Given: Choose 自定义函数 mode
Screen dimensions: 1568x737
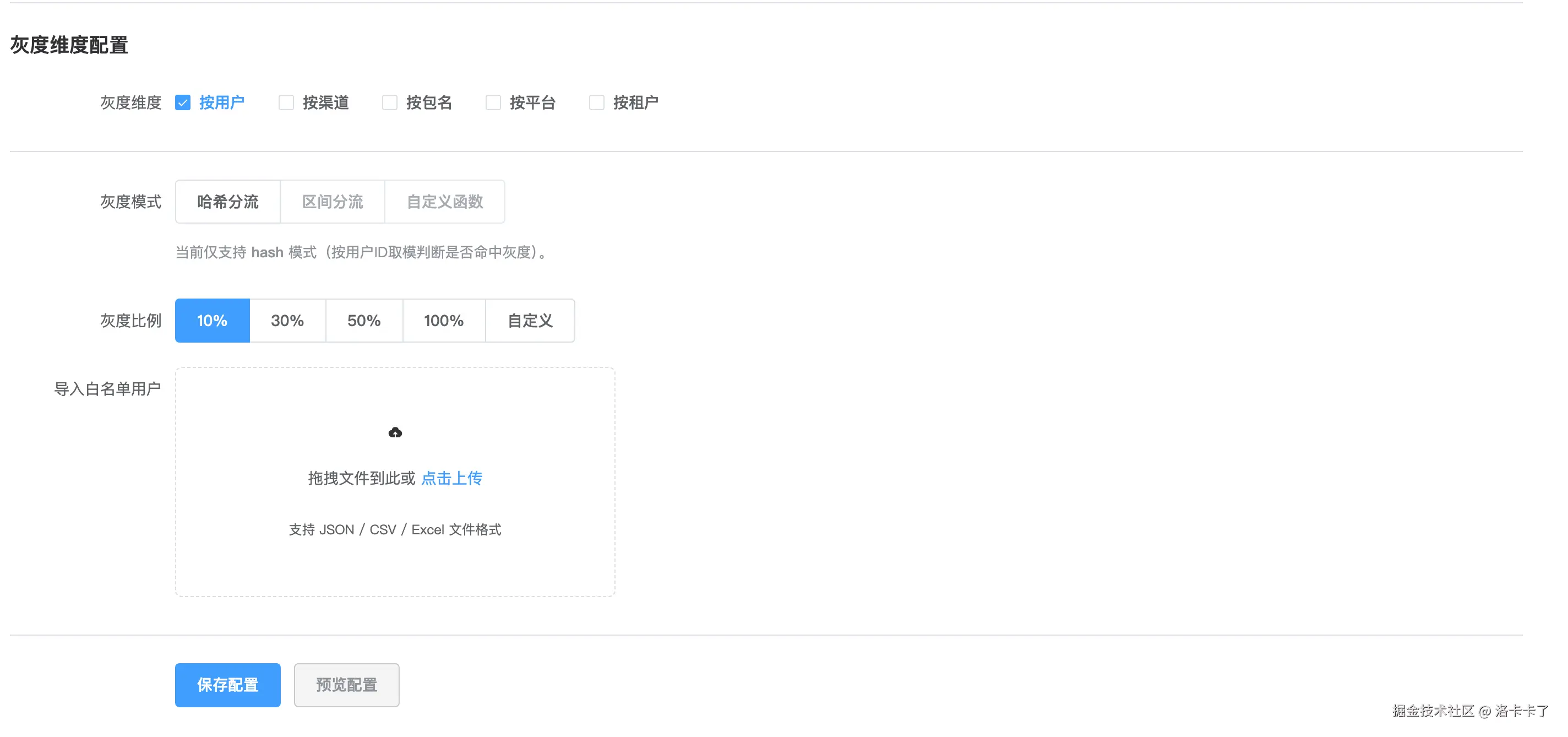Looking at the screenshot, I should 444,202.
